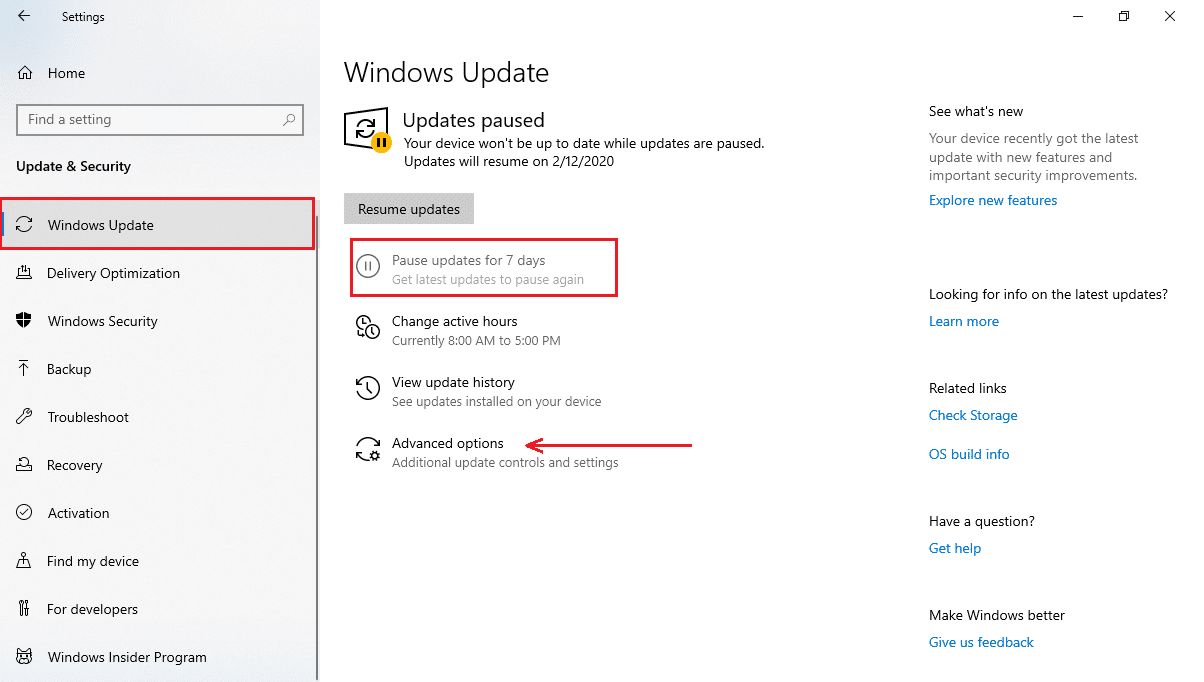
Task: Click the Windows Update sync icon in sidebar
Action: pyautogui.click(x=25, y=225)
